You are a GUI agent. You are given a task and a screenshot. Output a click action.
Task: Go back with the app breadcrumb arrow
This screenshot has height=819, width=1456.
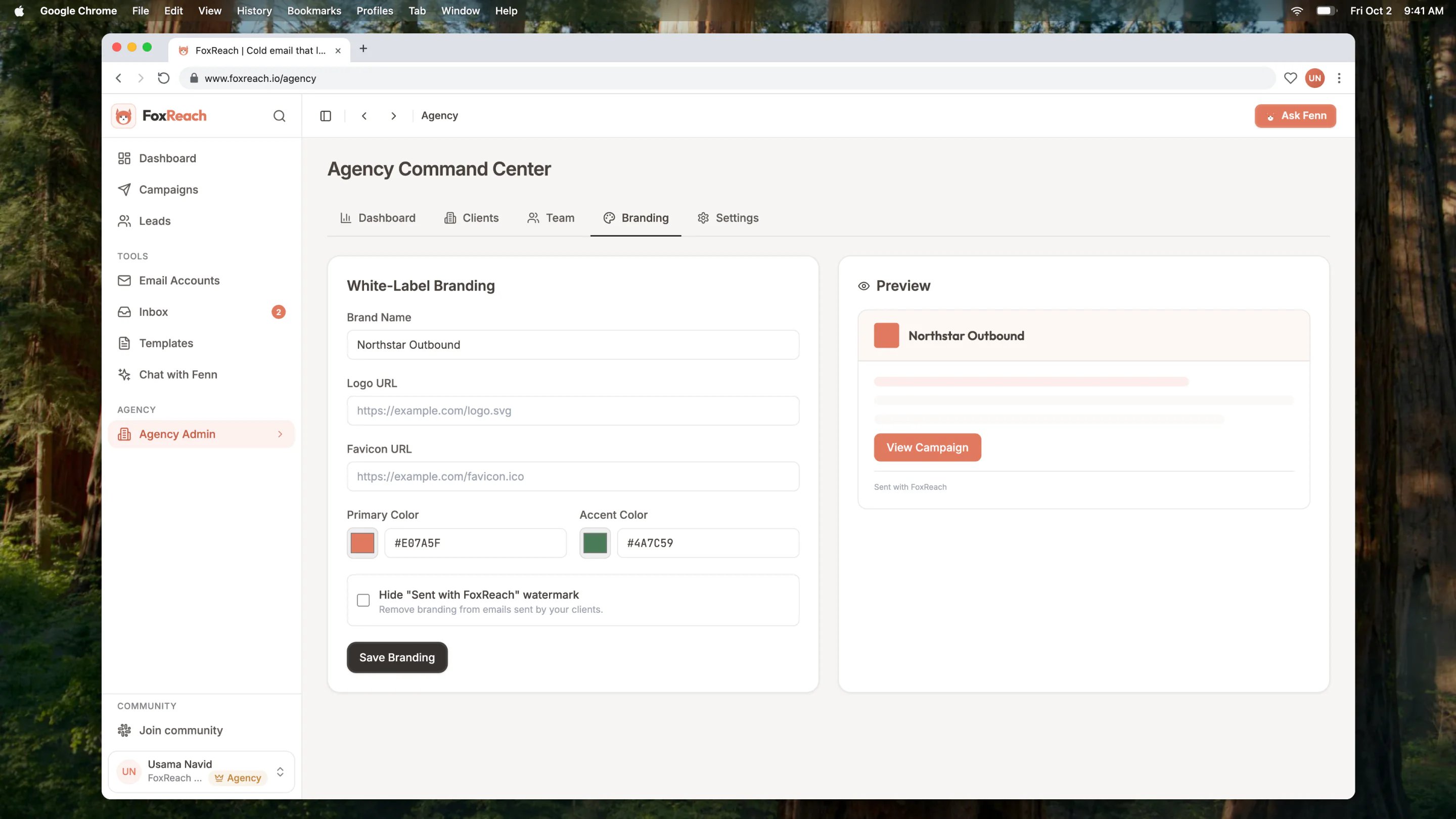pyautogui.click(x=365, y=116)
